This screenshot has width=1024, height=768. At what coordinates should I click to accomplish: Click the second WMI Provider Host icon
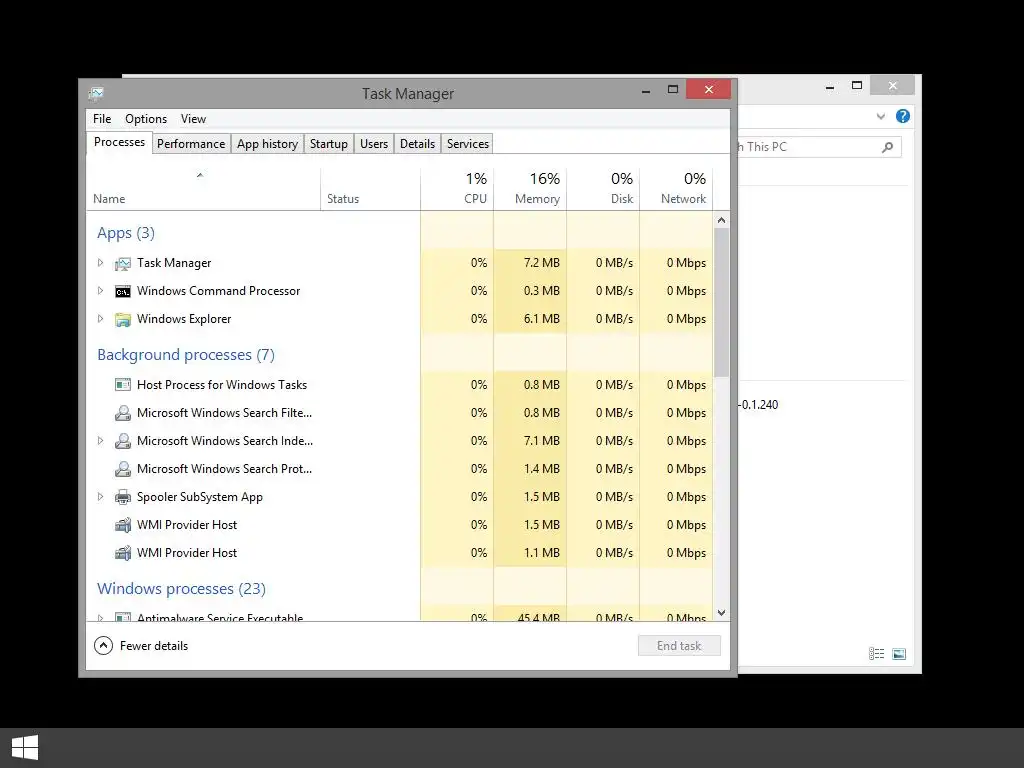pyautogui.click(x=123, y=553)
